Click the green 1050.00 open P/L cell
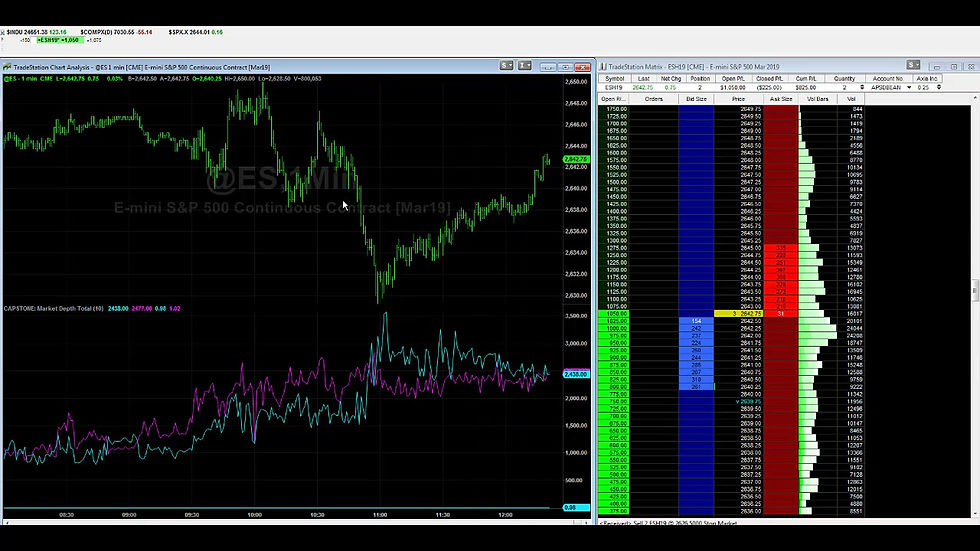Image resolution: width=980 pixels, height=551 pixels. click(613, 314)
